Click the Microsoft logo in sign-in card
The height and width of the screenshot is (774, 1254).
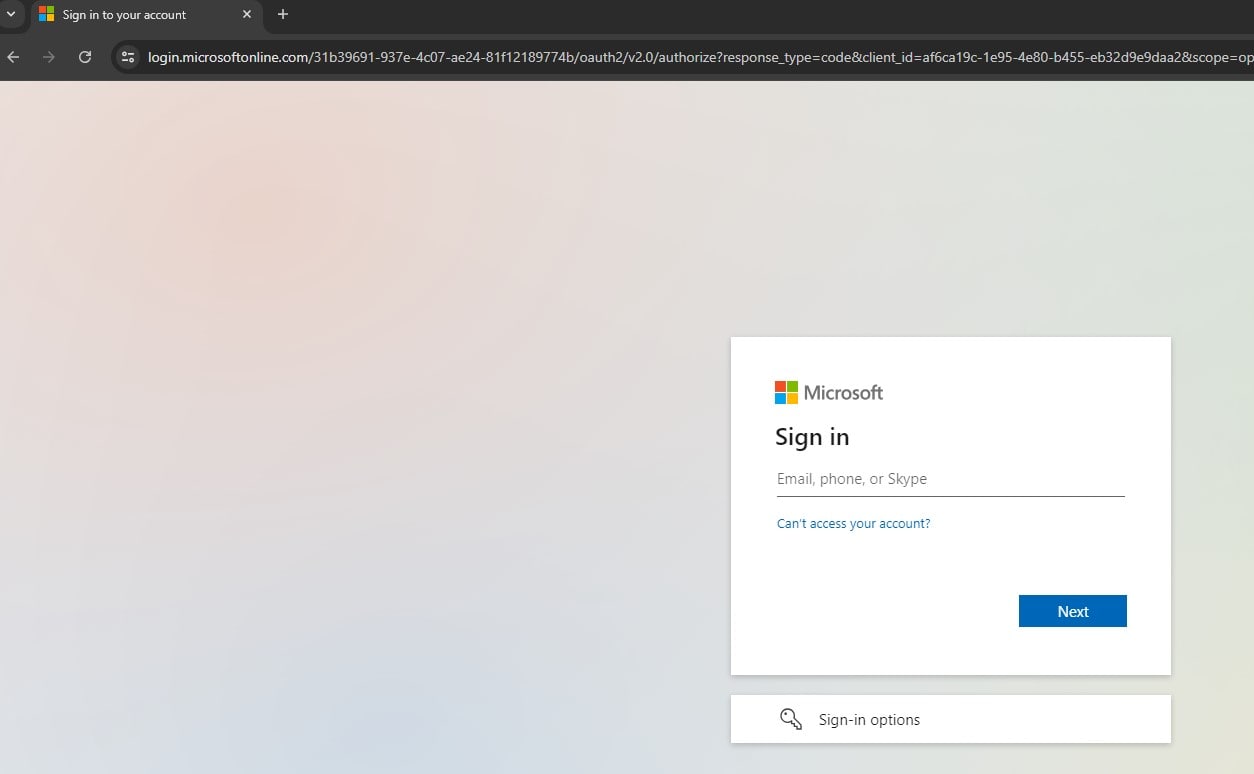[x=829, y=392]
